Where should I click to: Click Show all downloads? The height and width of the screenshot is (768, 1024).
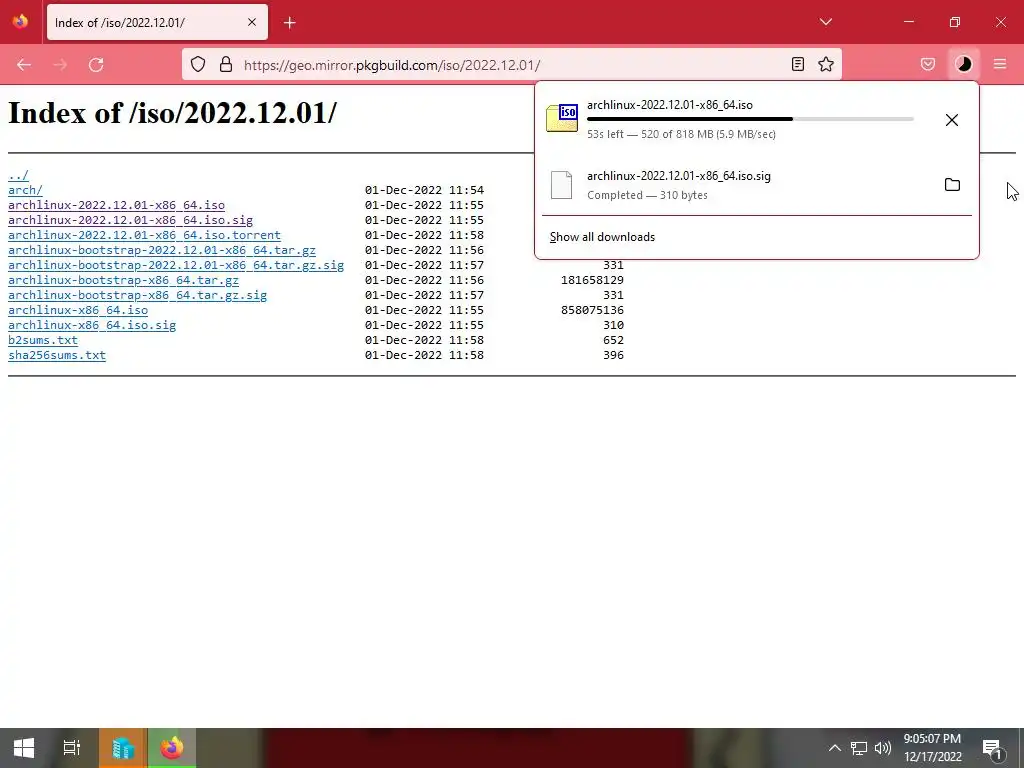click(602, 237)
